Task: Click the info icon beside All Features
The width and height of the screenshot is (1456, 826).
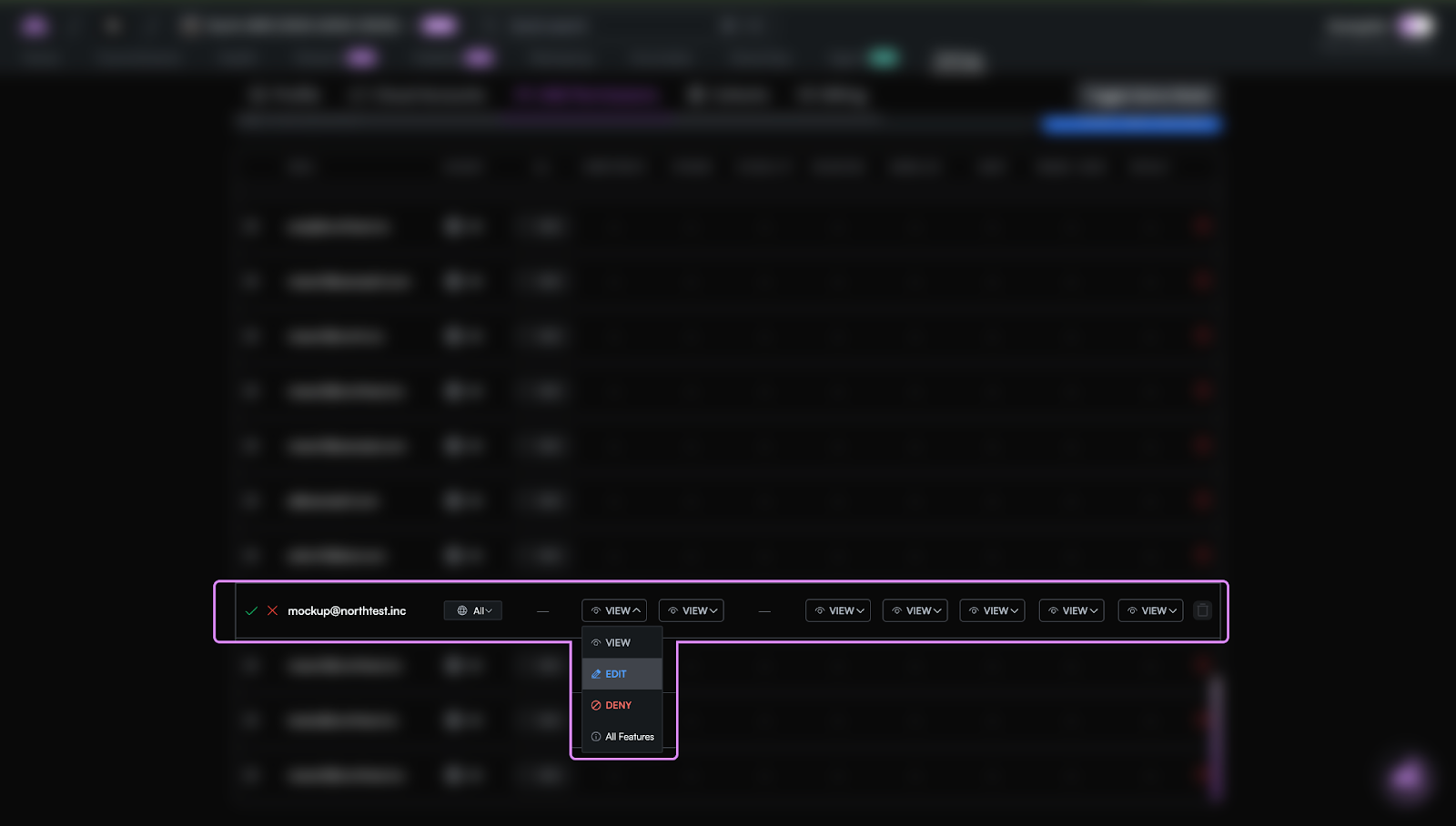Action: coord(596,737)
